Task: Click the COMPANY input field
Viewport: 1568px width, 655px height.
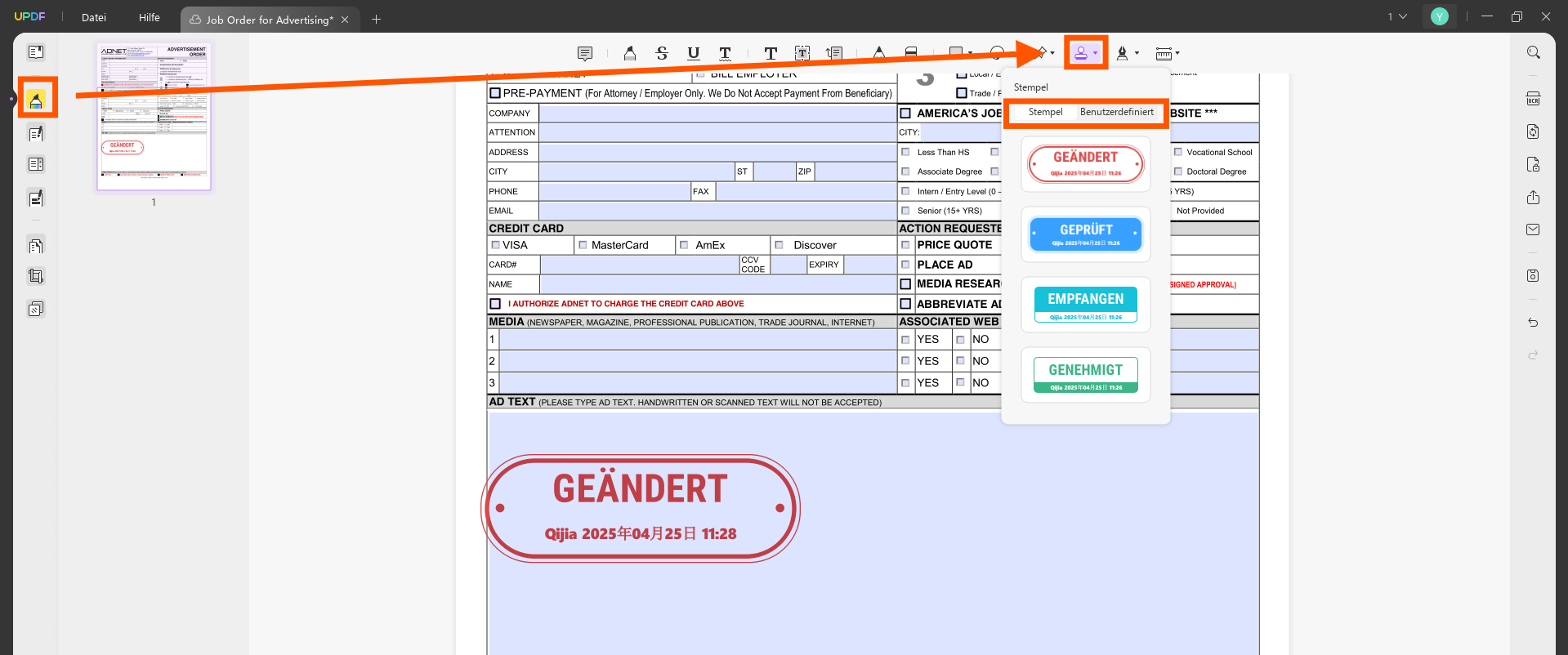Action: point(717,114)
